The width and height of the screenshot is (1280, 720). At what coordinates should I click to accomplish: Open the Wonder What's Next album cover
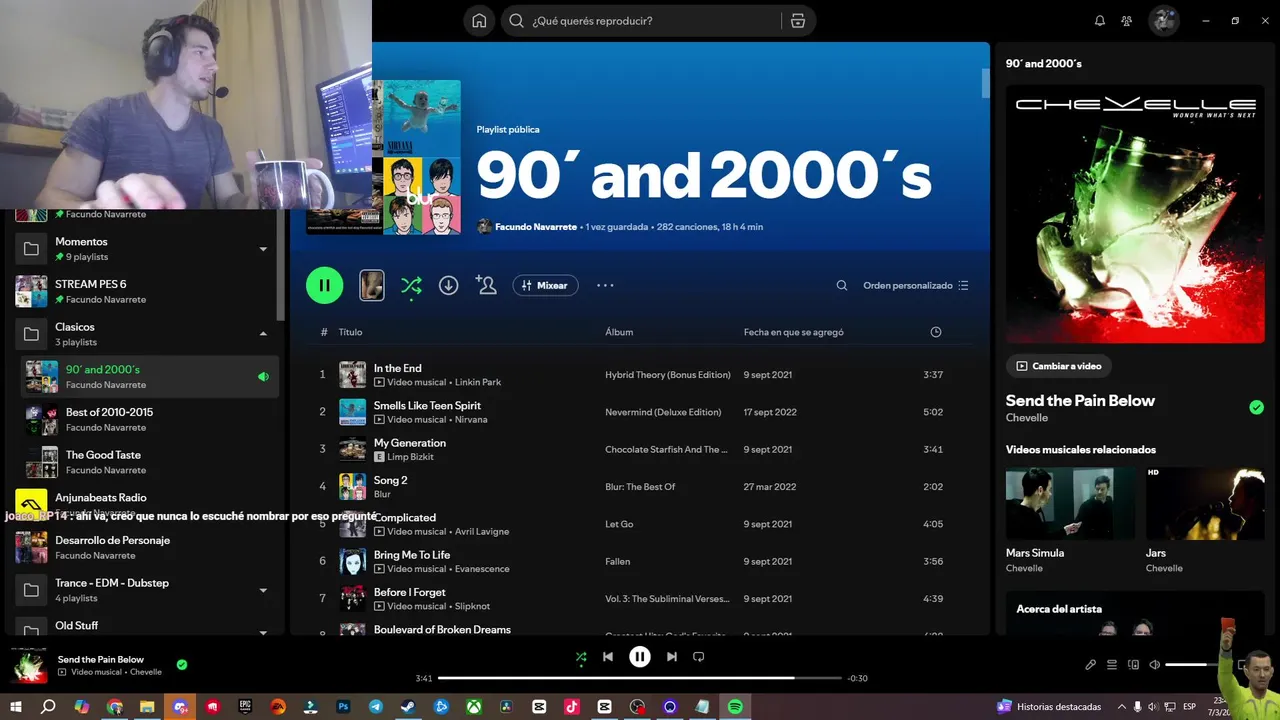pos(1135,214)
